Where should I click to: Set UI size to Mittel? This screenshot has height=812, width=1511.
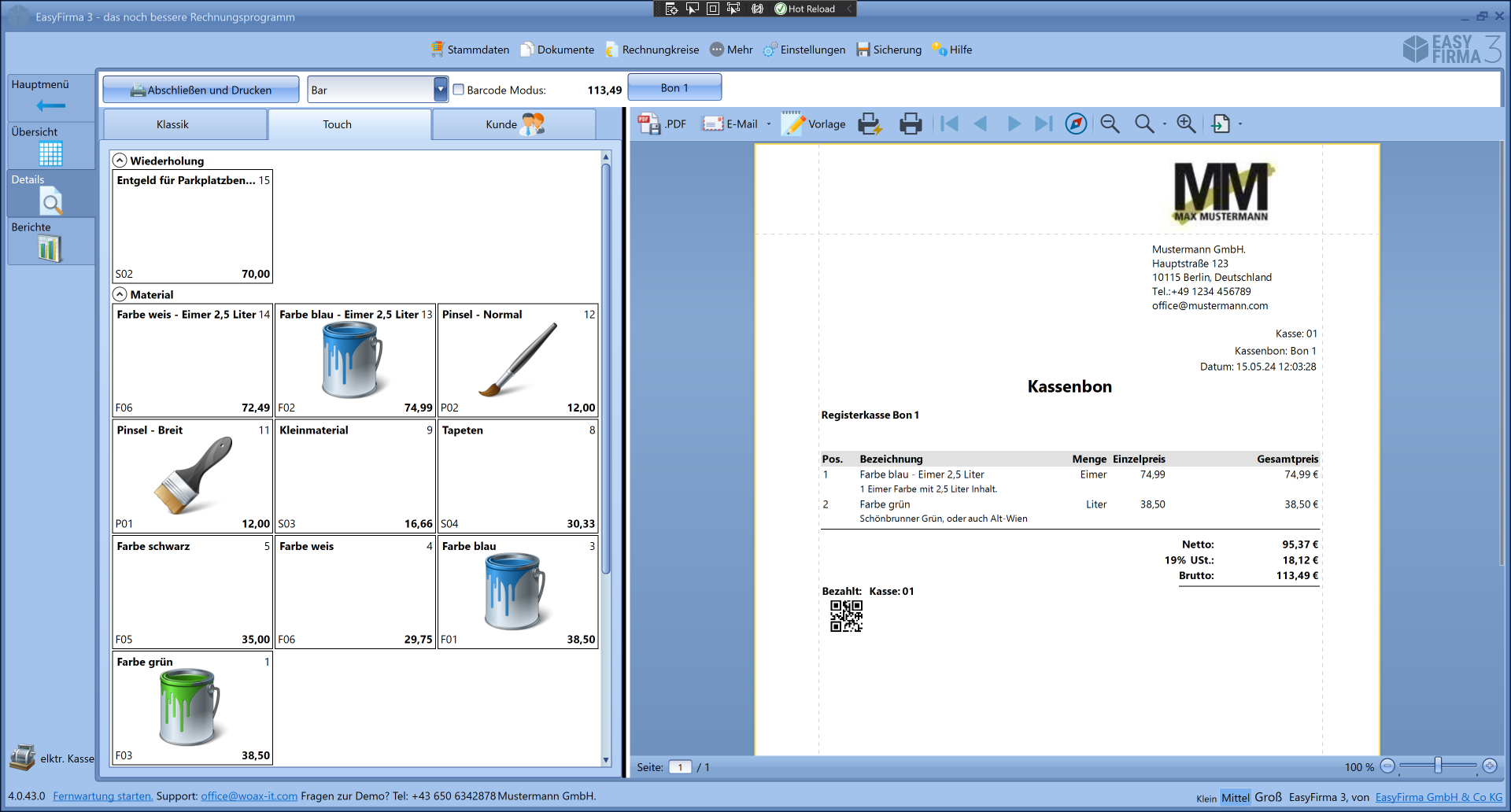pos(1236,797)
